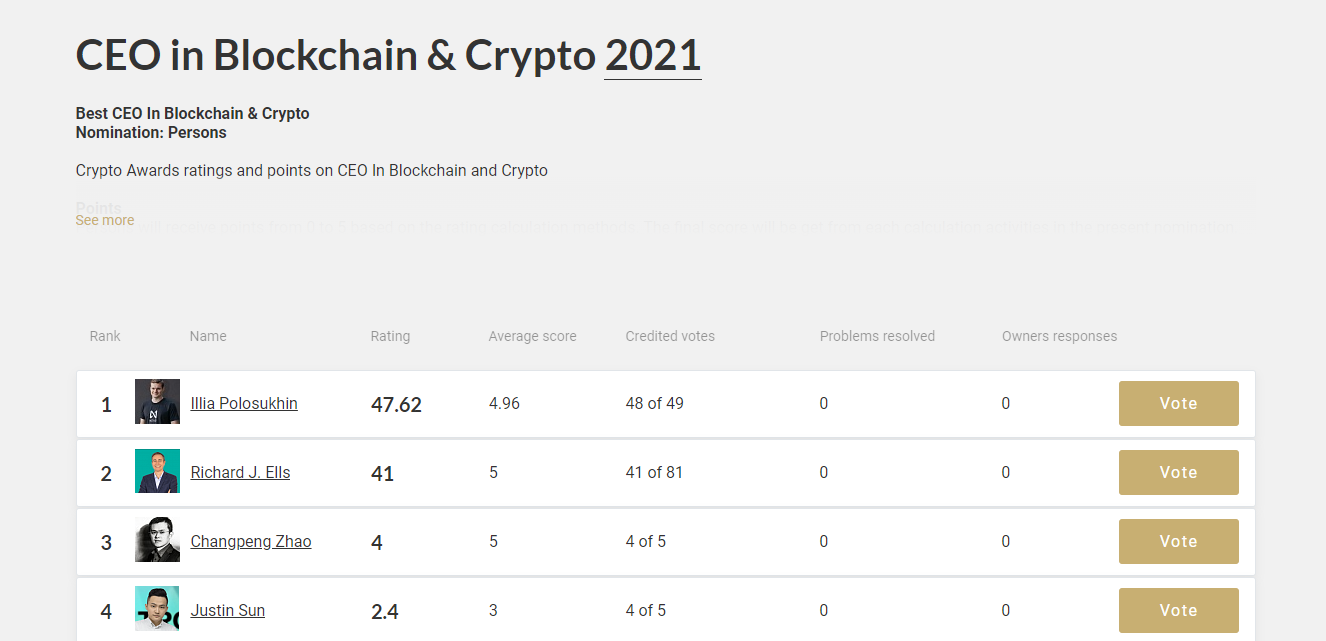Open Illia Polosukhin's profile photo
This screenshot has width=1326, height=641.
coord(157,402)
